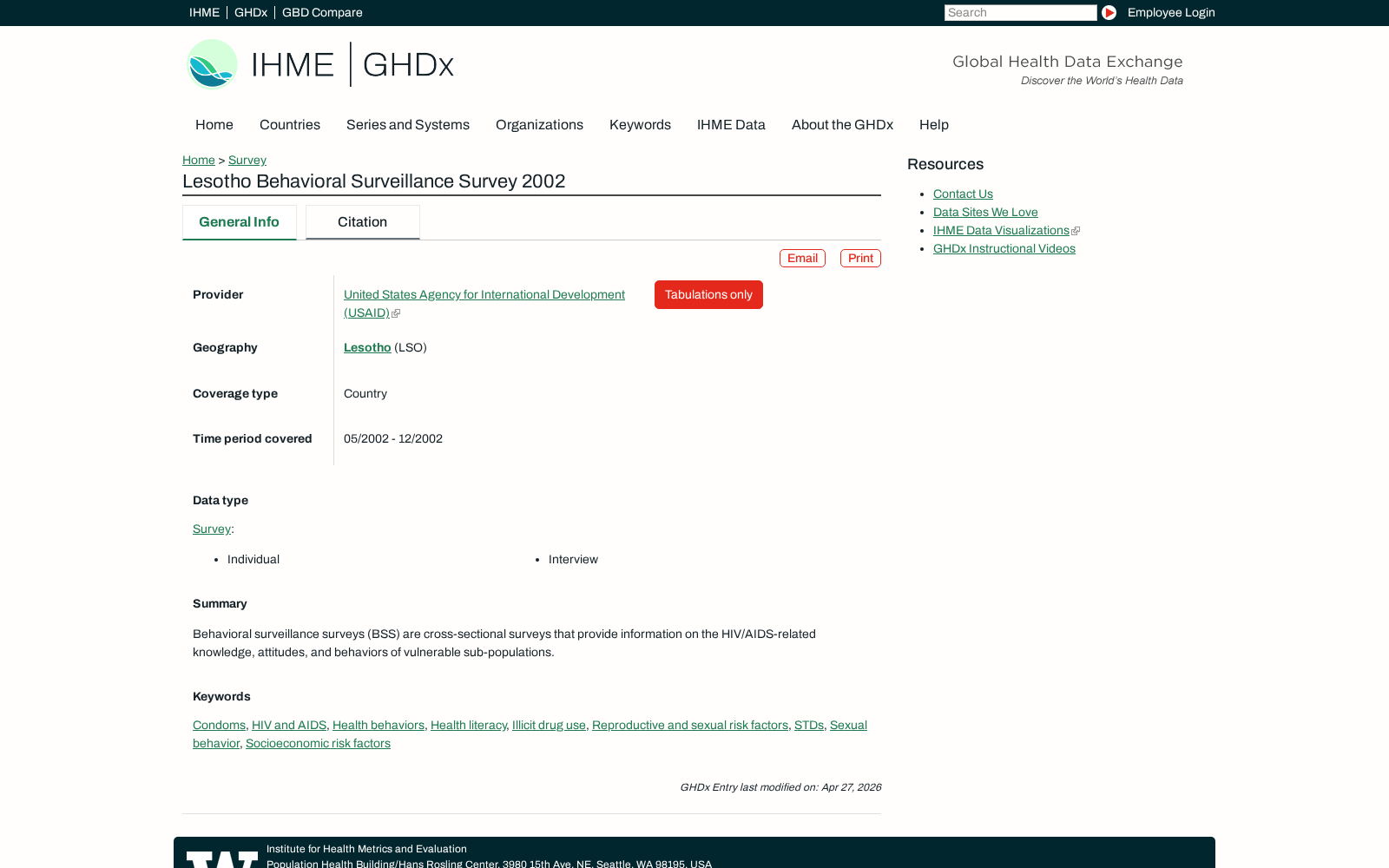Click the Interview list item
The width and height of the screenshot is (1389, 868).
click(573, 559)
